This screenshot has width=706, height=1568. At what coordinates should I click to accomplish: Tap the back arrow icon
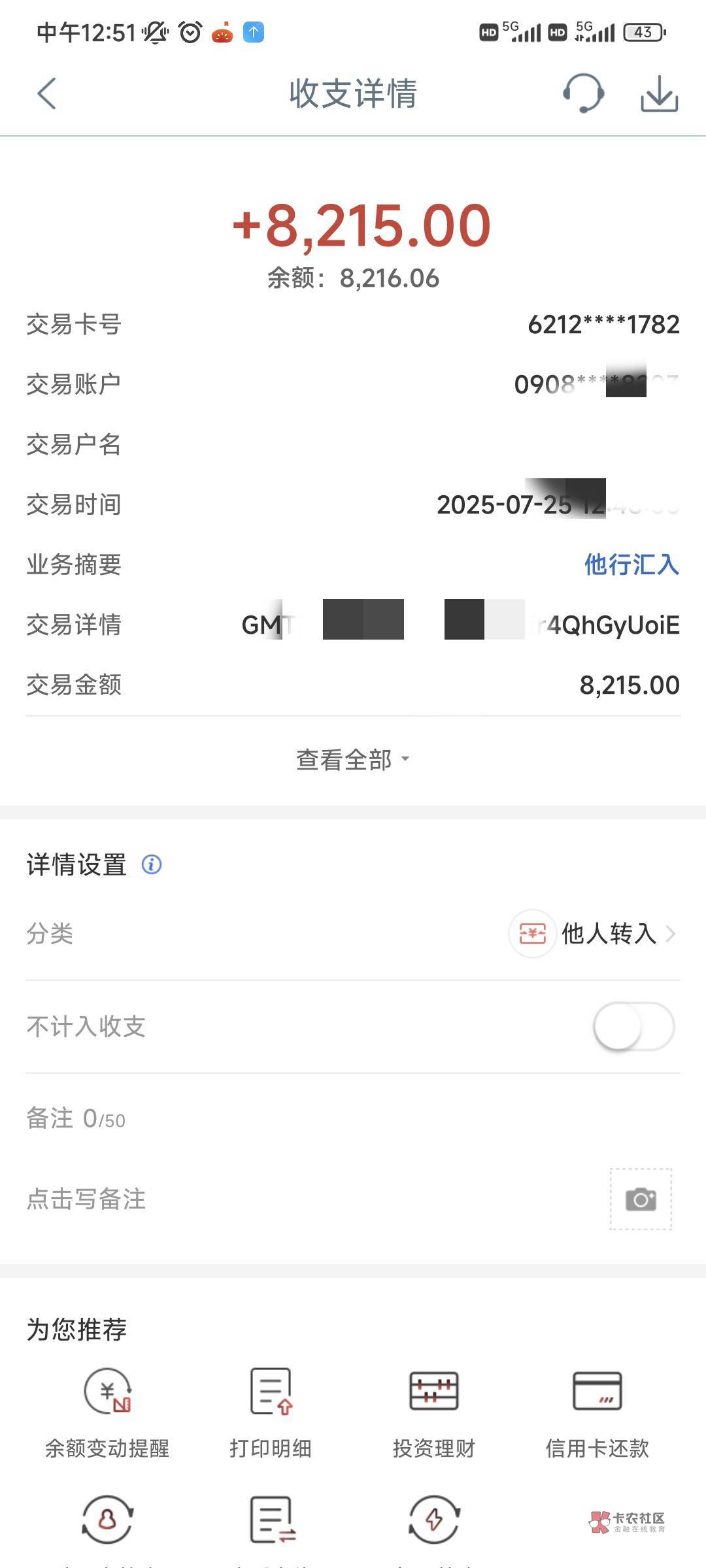pyautogui.click(x=47, y=93)
